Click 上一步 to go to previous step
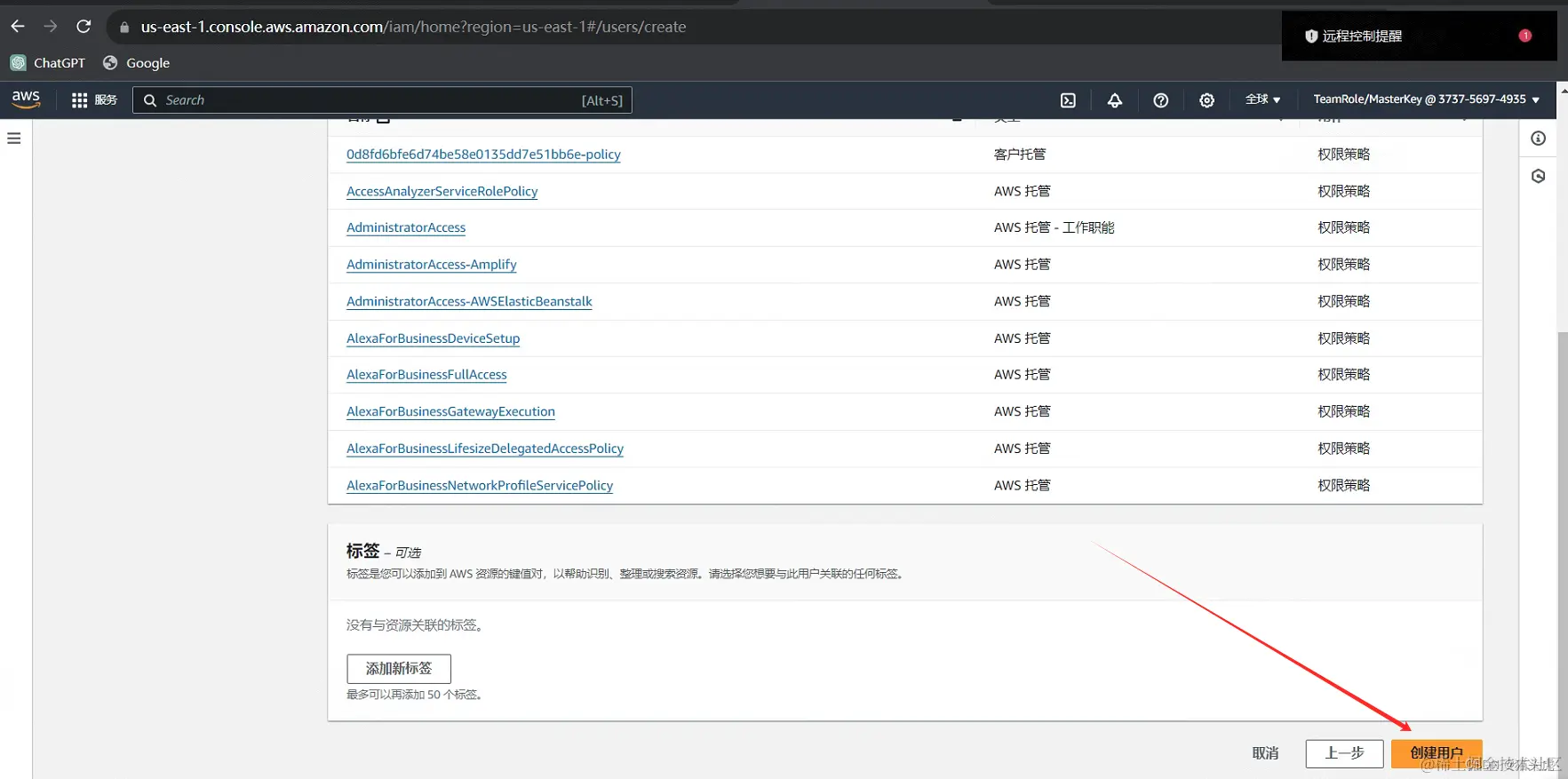 (1344, 753)
